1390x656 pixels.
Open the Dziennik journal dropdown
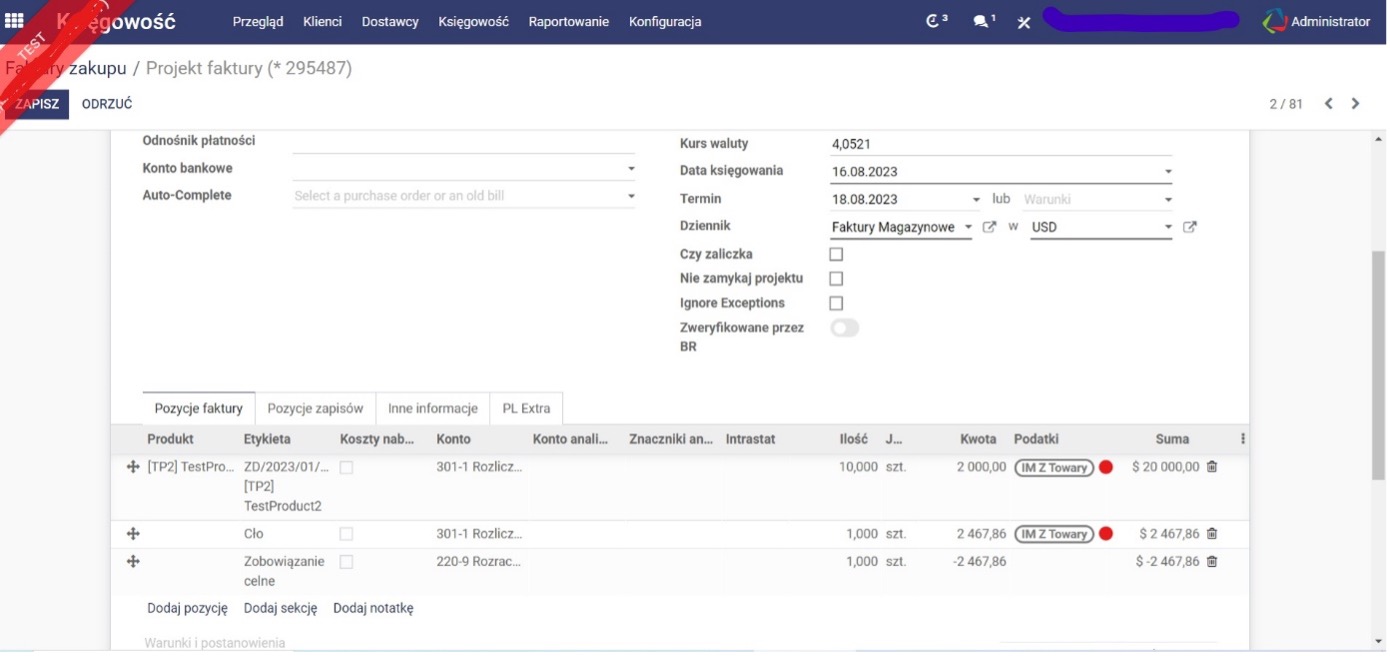[x=968, y=228]
